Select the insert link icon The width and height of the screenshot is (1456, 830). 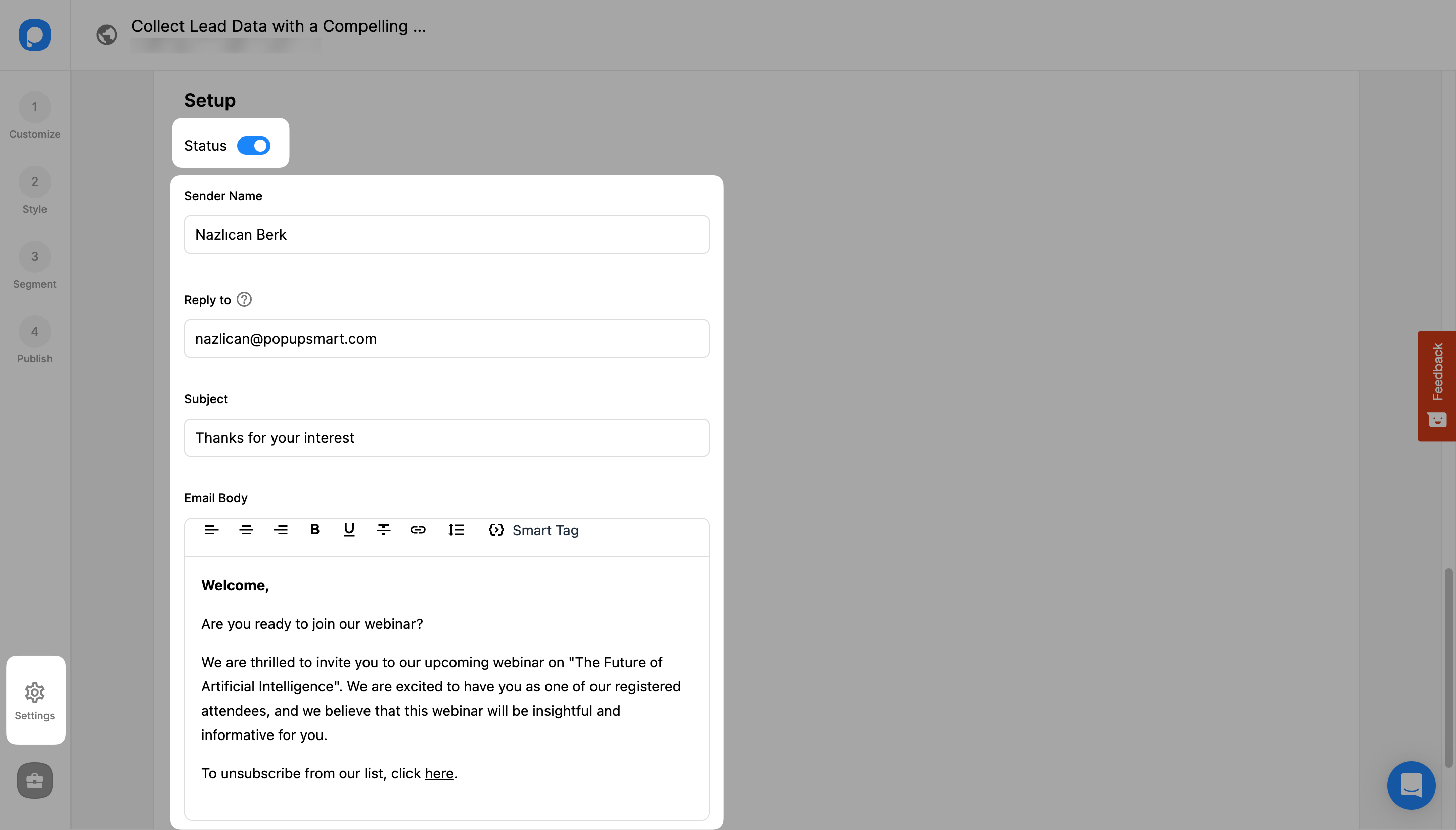(x=417, y=530)
